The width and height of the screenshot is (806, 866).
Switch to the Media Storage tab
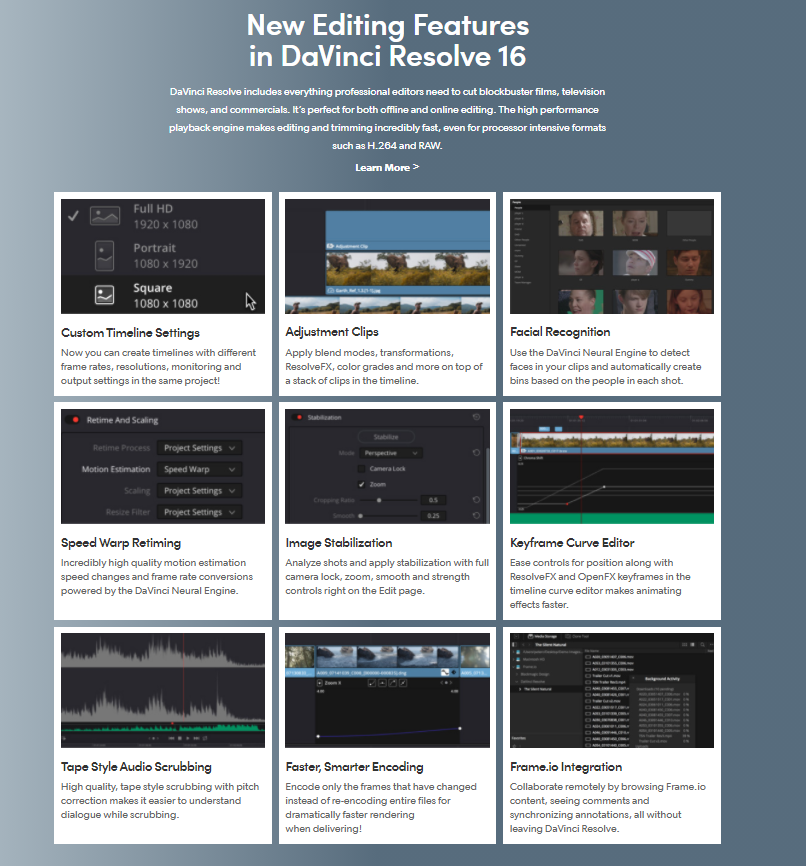tap(544, 636)
